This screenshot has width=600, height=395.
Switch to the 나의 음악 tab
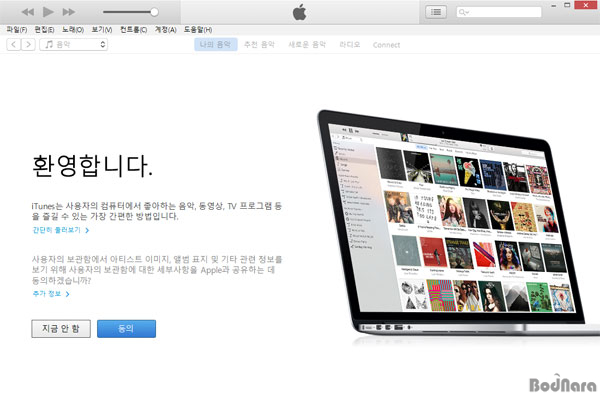[x=215, y=44]
